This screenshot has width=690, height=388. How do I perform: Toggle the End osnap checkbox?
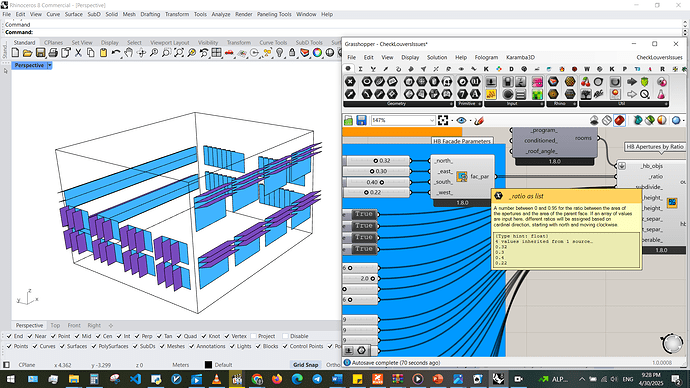click(x=9, y=336)
